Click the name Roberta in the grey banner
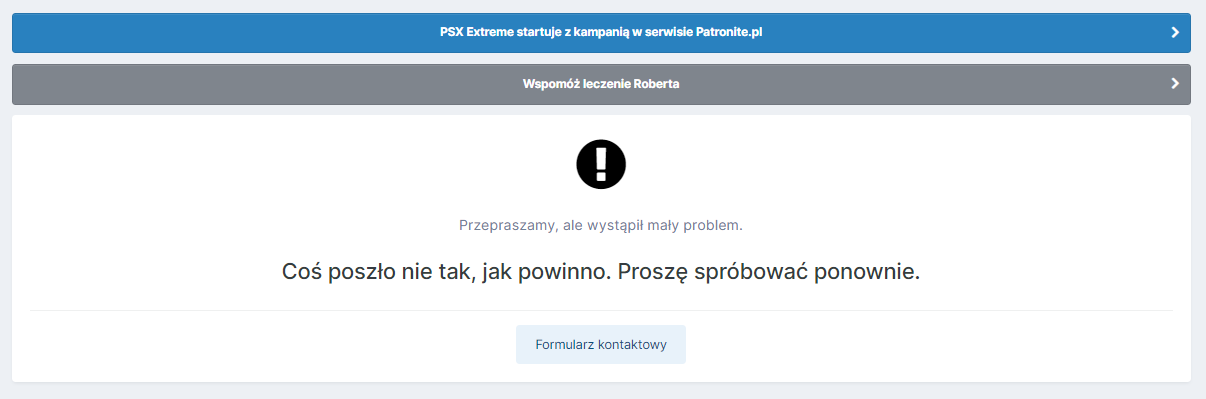 656,84
